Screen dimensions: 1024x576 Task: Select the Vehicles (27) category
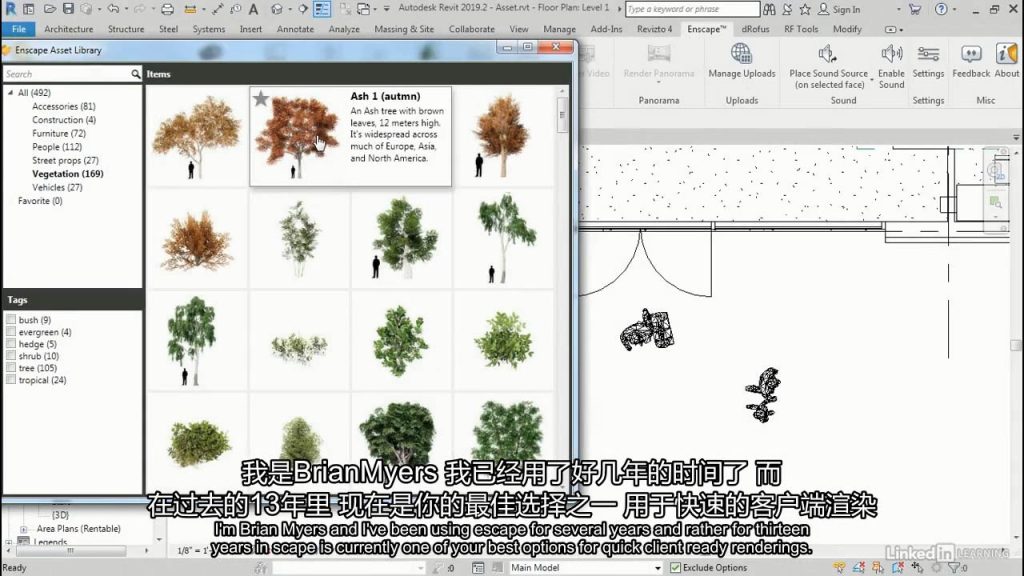[57, 187]
